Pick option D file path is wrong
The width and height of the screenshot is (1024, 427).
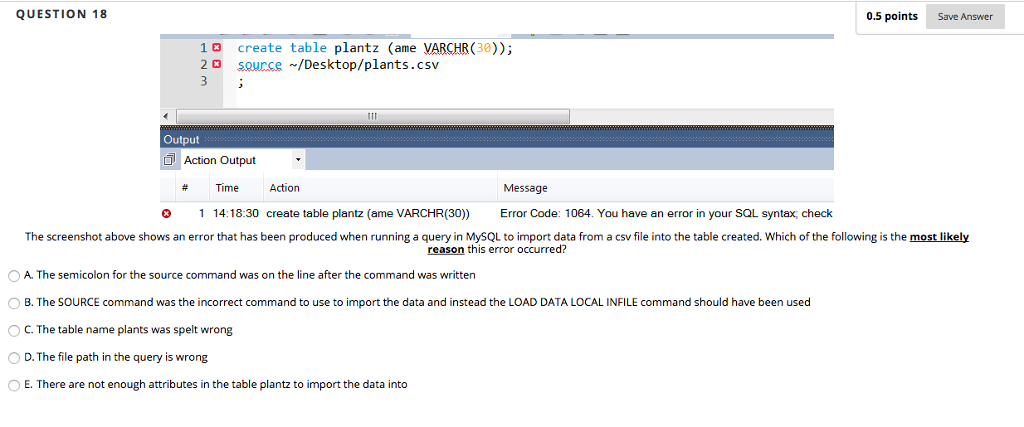(x=14, y=358)
